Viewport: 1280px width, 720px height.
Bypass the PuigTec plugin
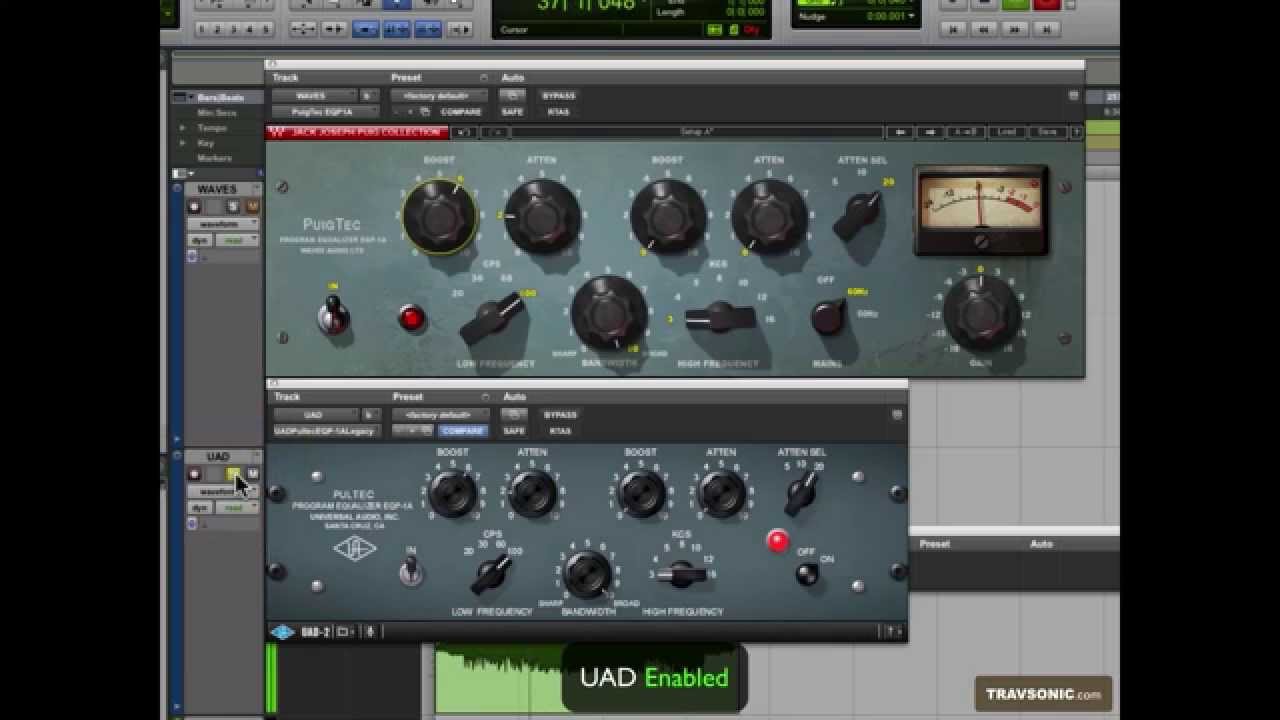coord(559,96)
